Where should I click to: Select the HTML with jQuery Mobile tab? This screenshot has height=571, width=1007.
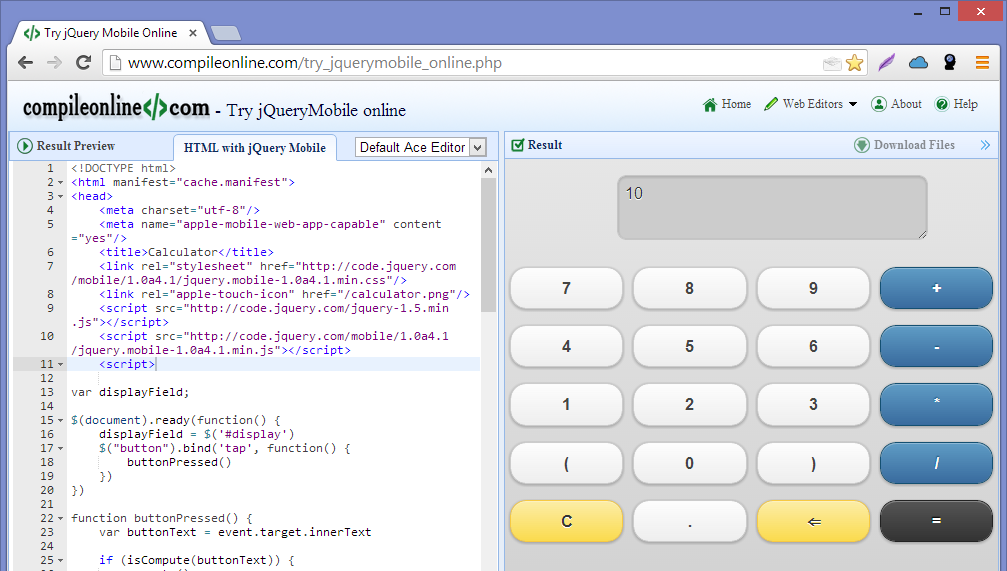pos(255,148)
